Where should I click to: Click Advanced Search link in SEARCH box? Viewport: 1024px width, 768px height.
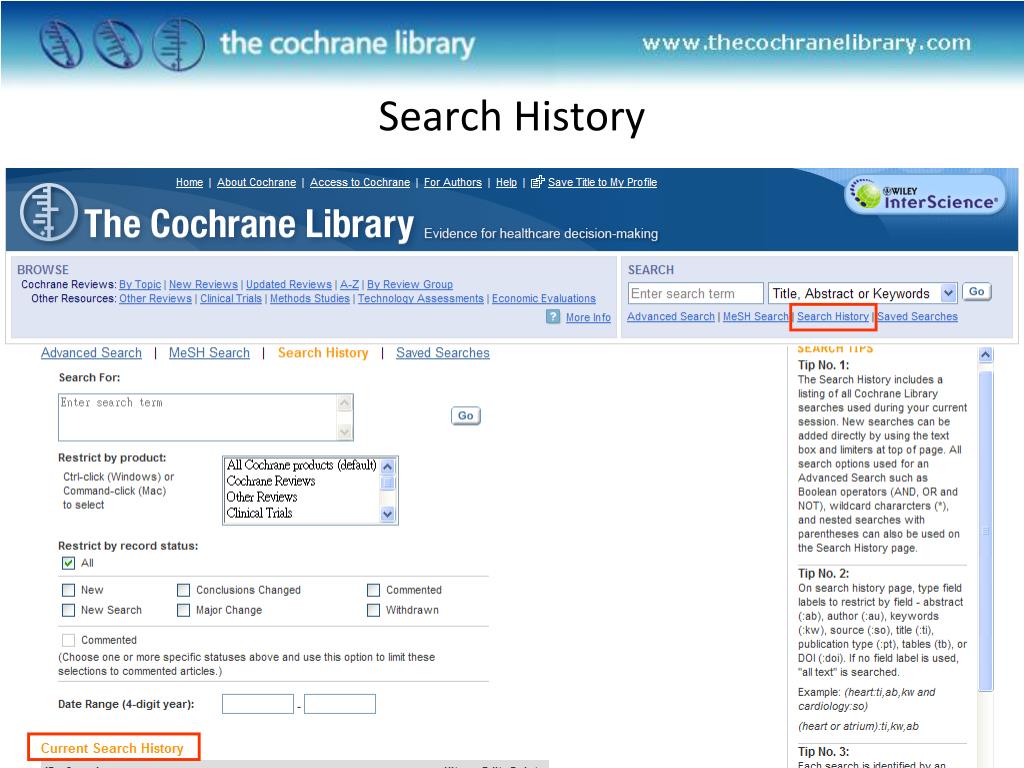point(671,316)
